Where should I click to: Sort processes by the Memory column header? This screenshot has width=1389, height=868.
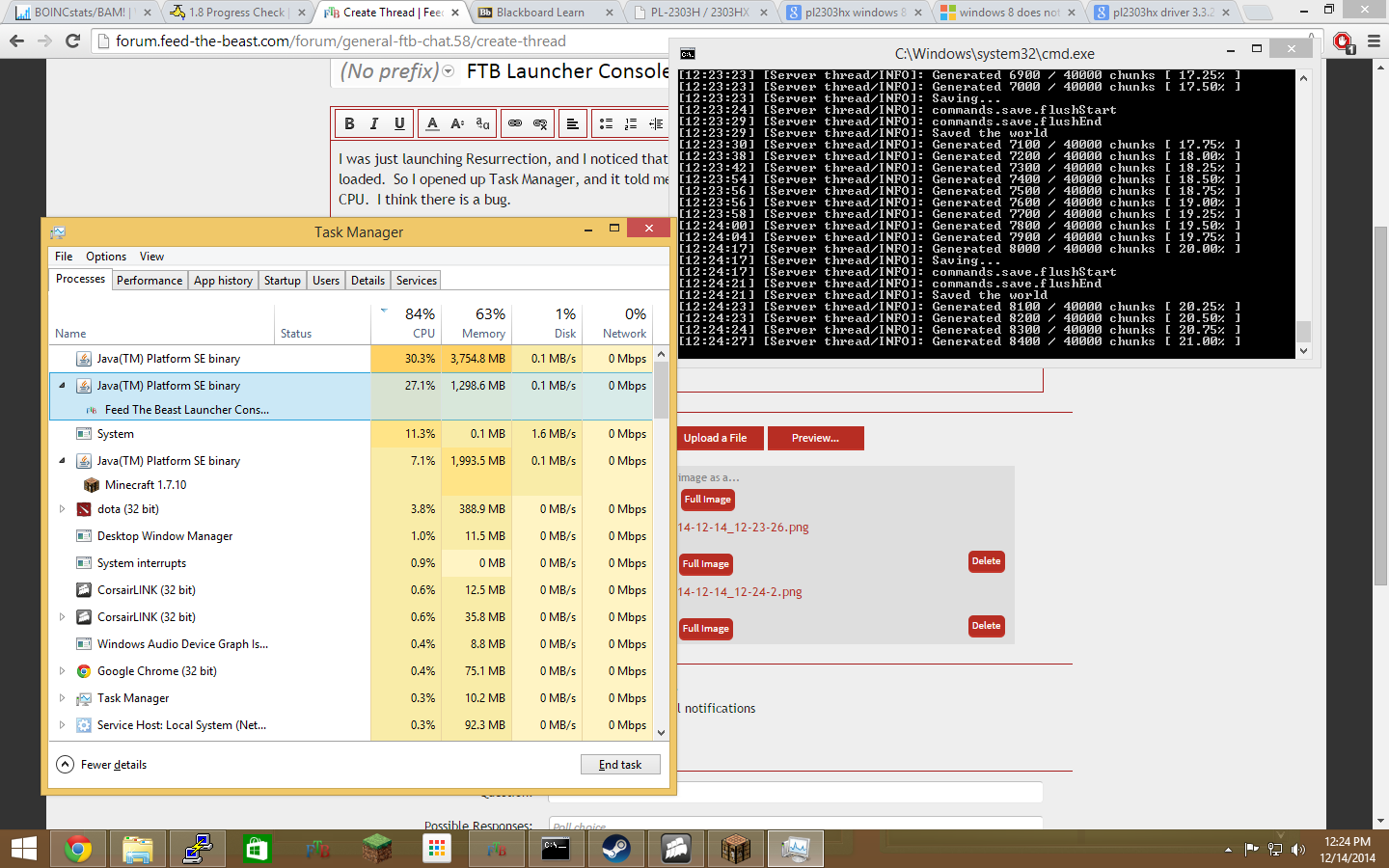point(477,323)
